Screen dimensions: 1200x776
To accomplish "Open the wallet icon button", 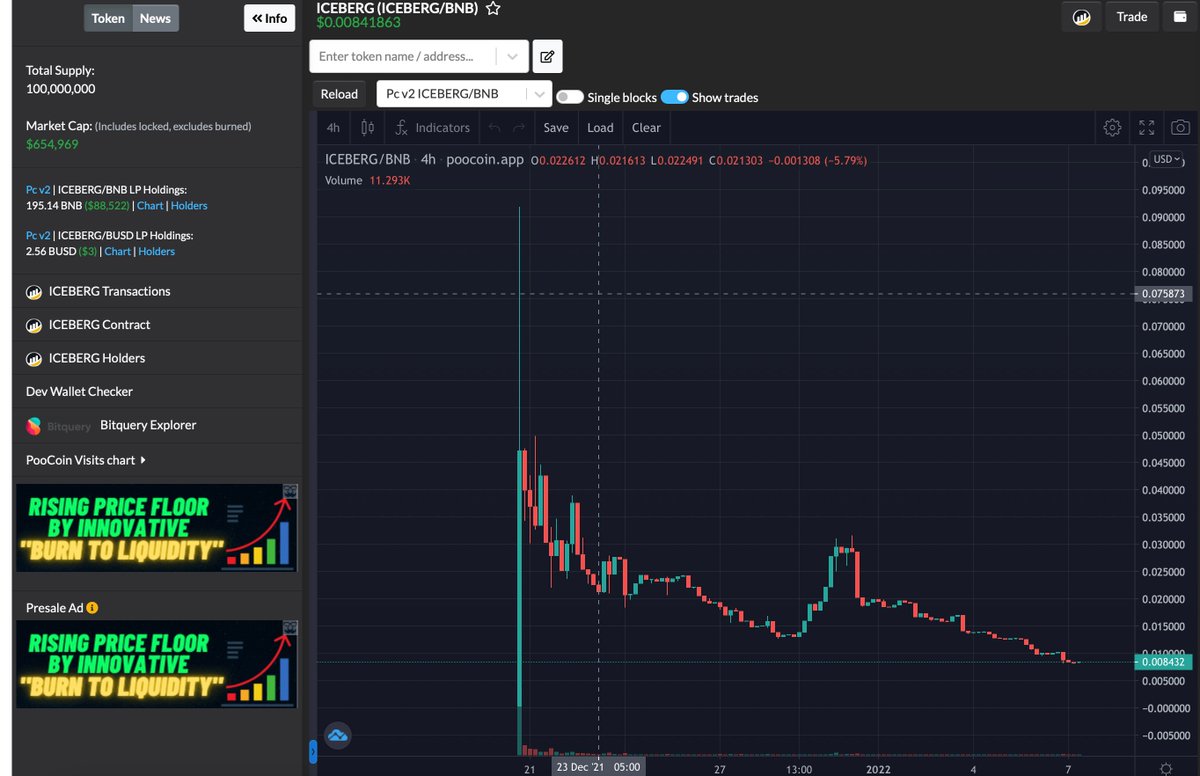I will click(x=1180, y=17).
